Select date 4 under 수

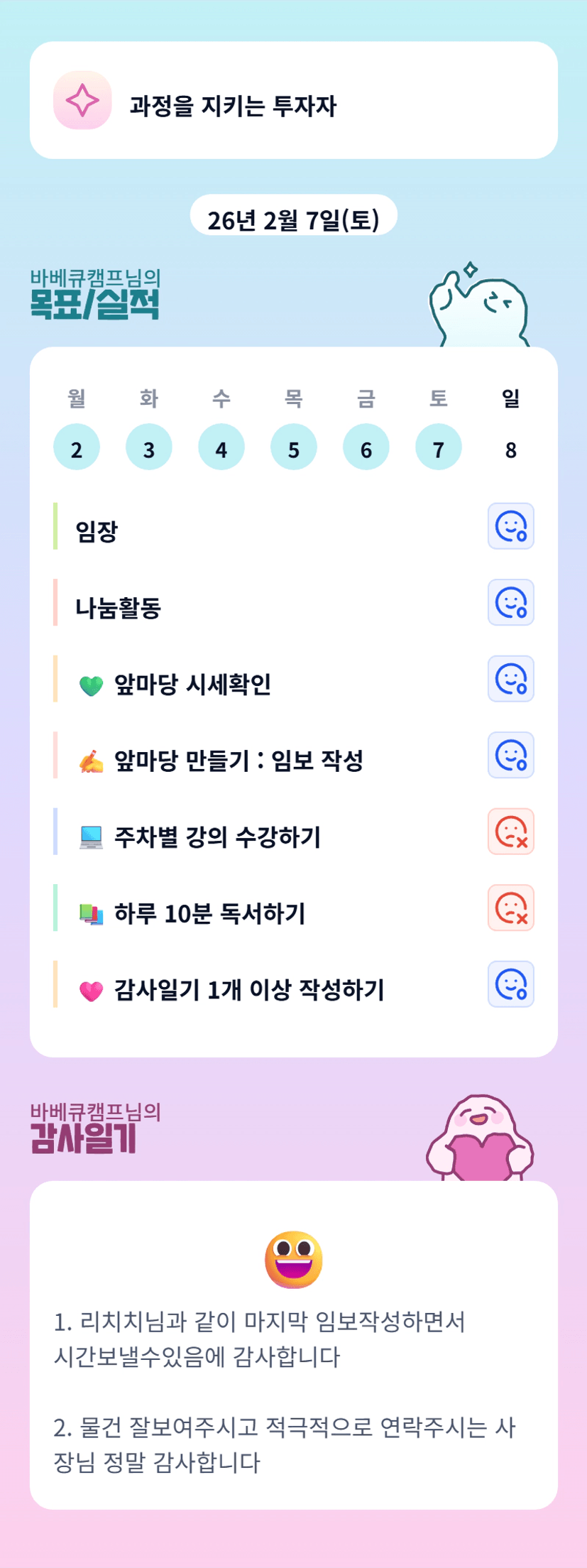coord(221,447)
